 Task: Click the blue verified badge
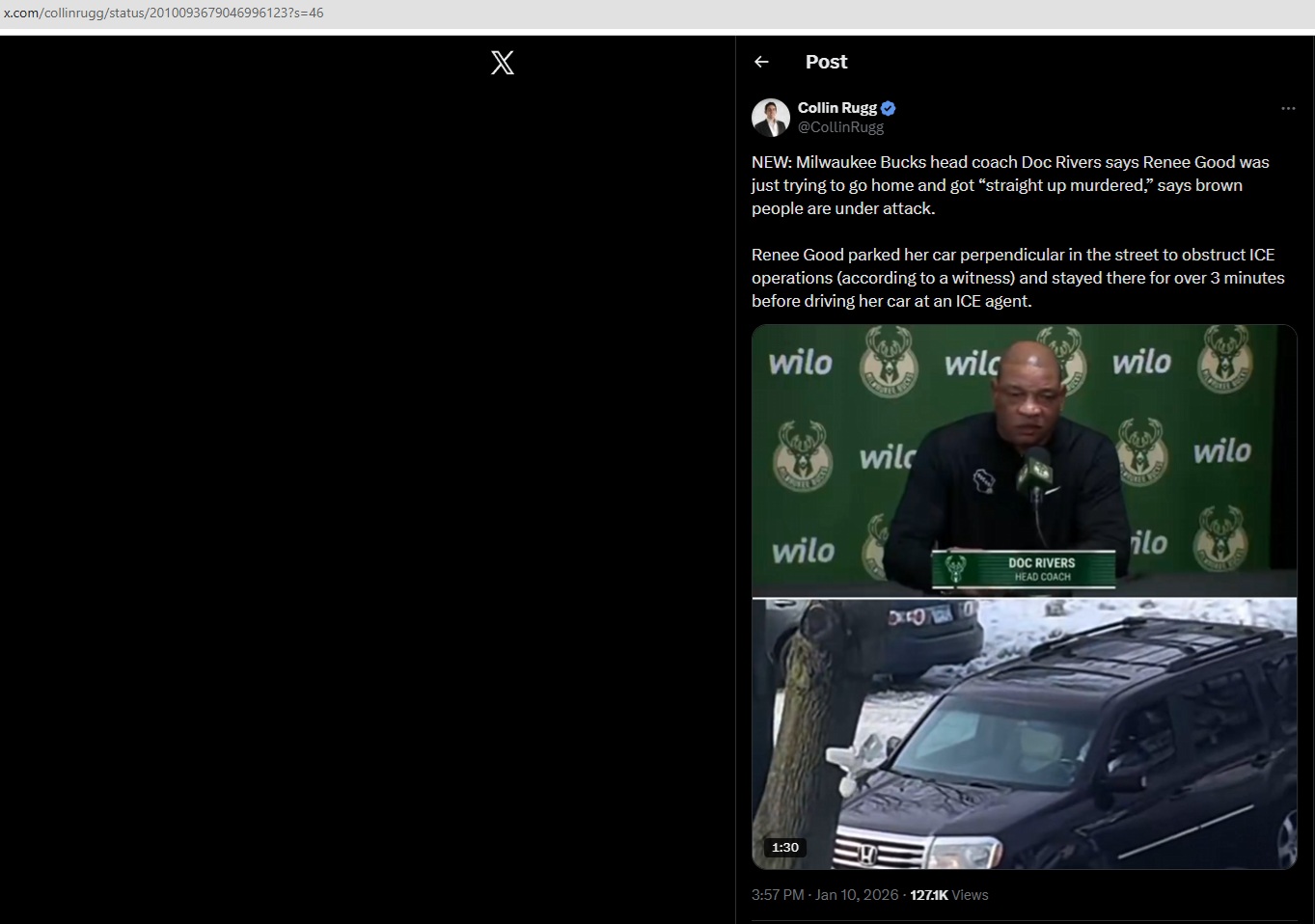click(889, 108)
